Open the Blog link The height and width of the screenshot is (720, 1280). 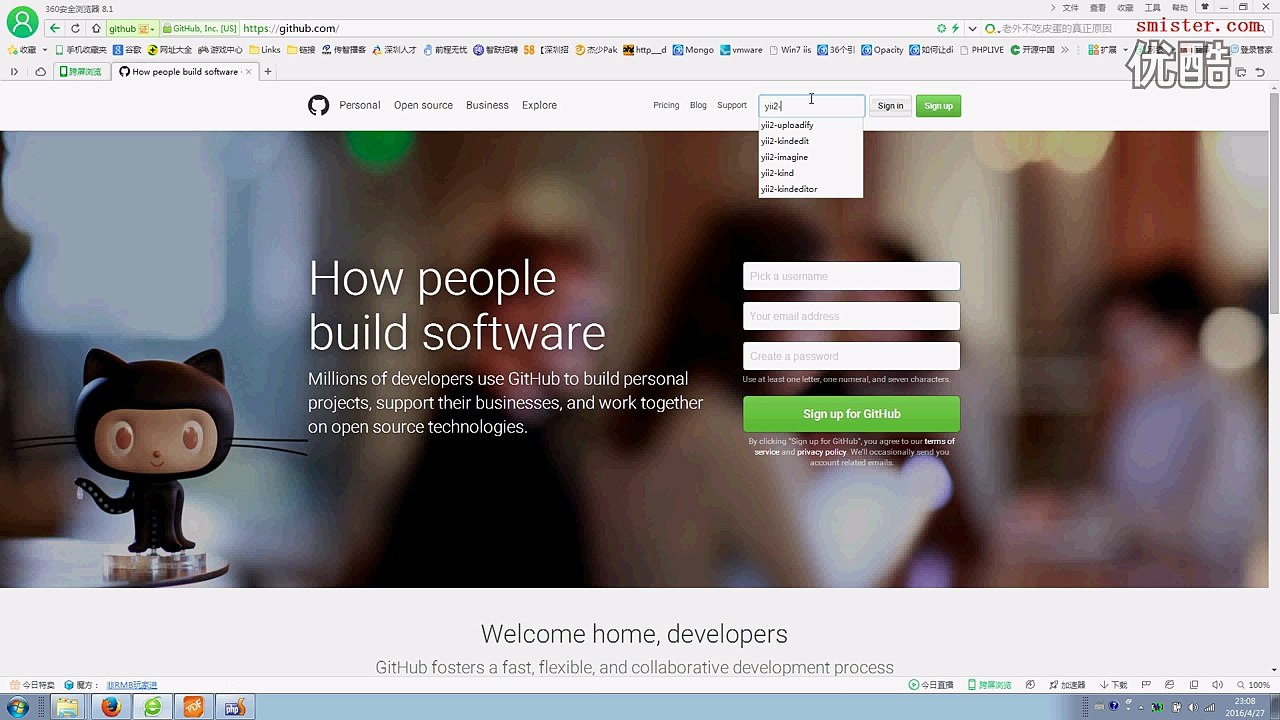[x=698, y=105]
